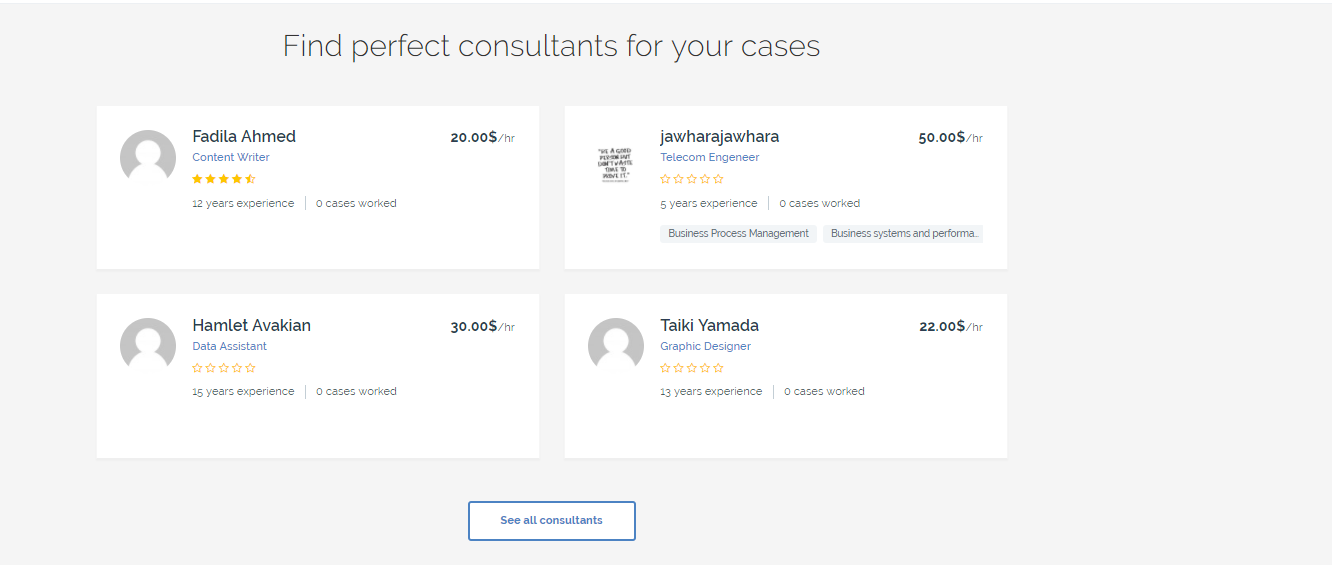Open Fadila Ahmed's consultant name link
Viewport: 1332px width, 570px height.
[x=244, y=137]
